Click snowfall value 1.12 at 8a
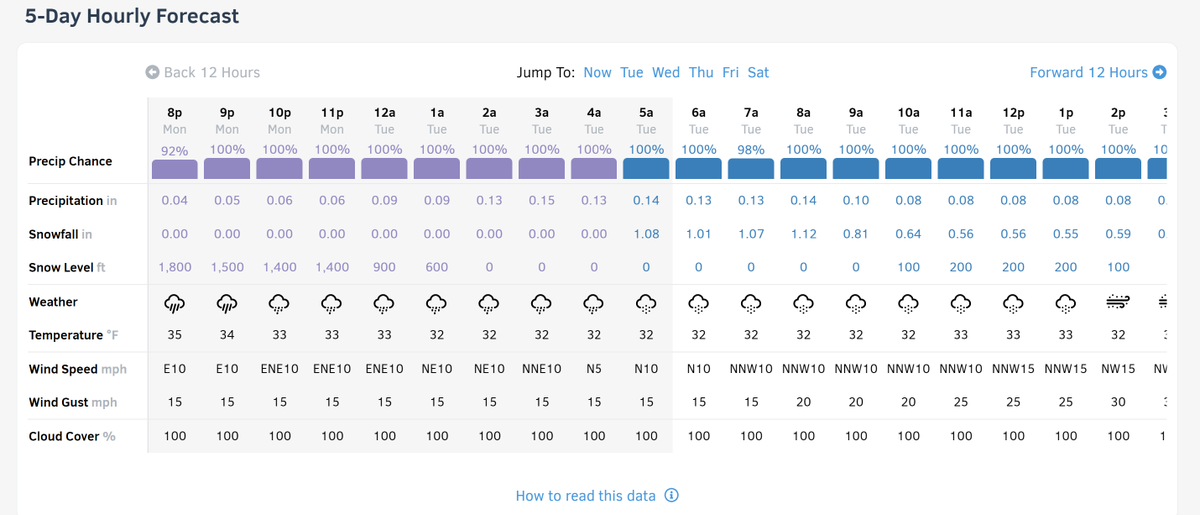1200x515 pixels. [x=804, y=234]
